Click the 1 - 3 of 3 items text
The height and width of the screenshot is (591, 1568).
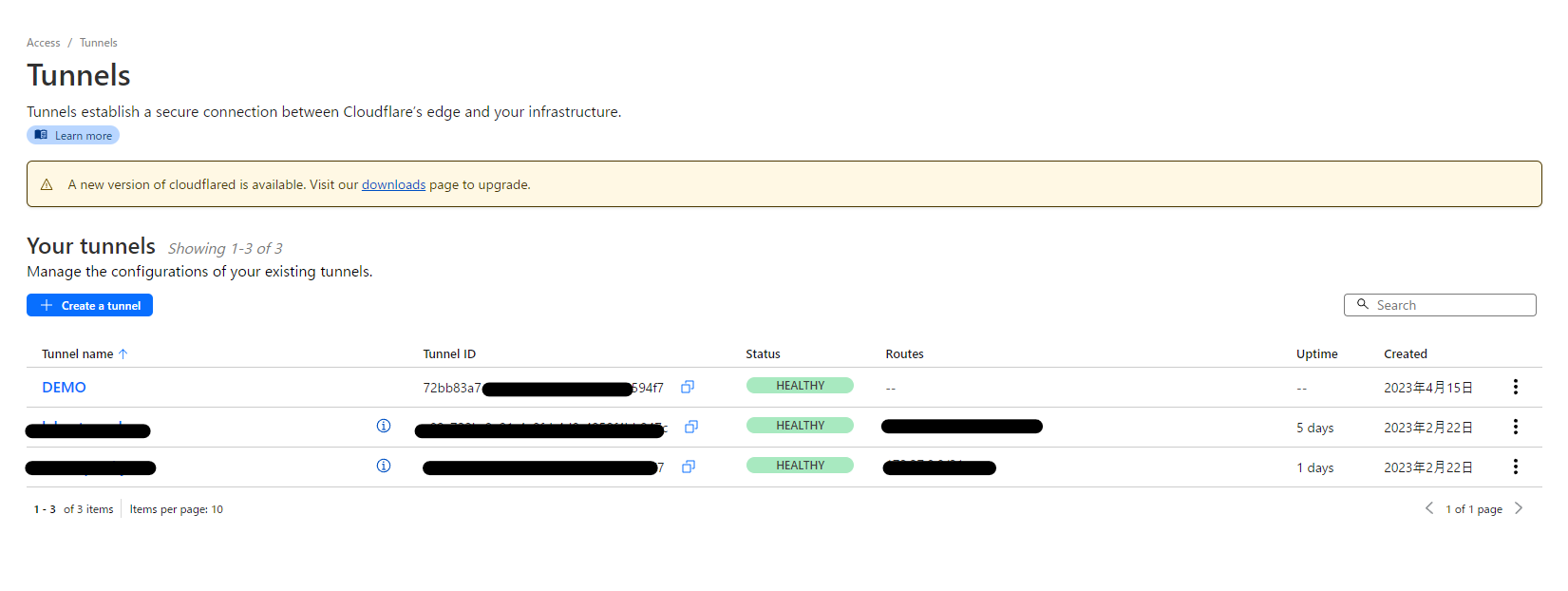tap(73, 509)
